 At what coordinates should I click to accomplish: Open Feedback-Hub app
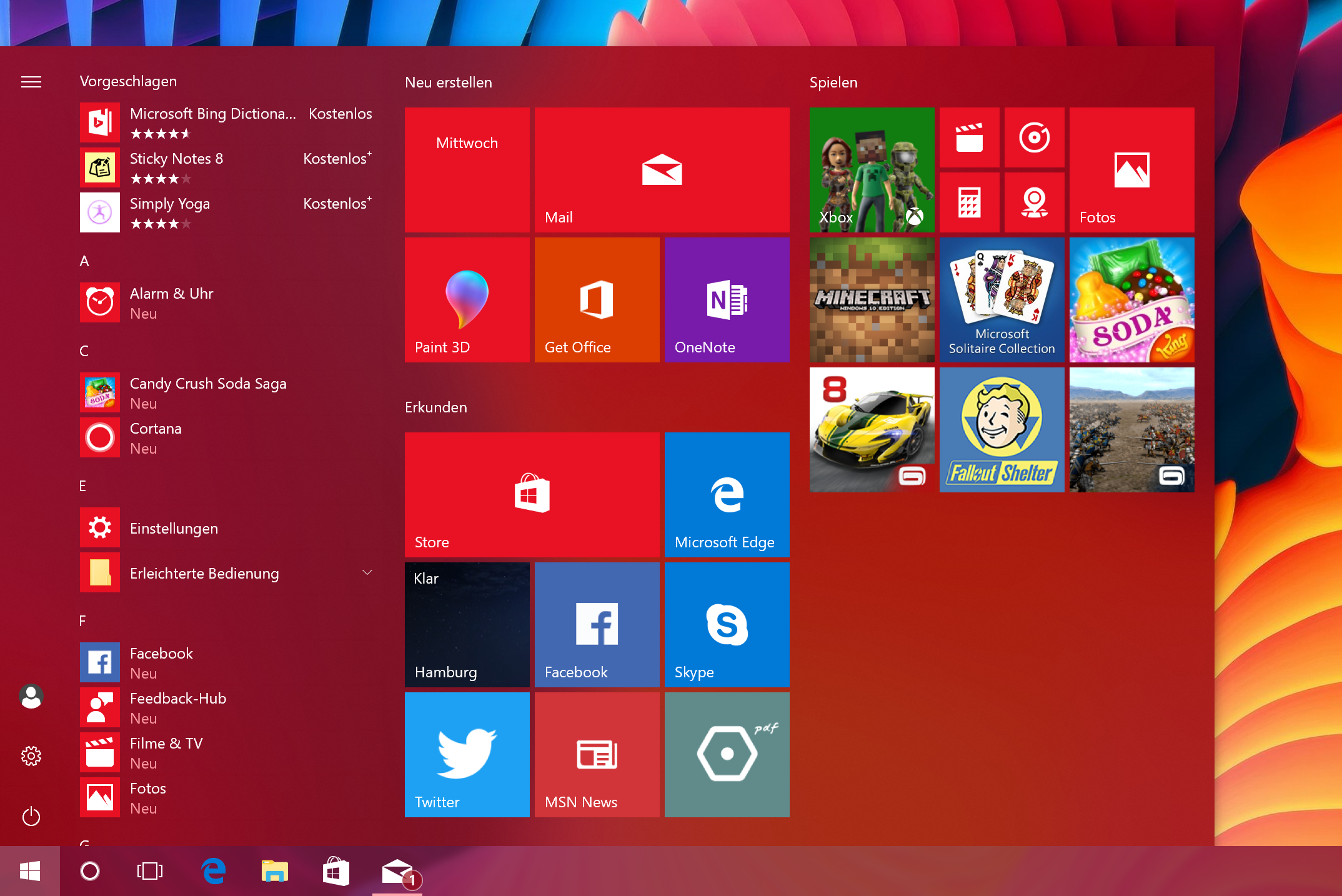click(x=227, y=707)
